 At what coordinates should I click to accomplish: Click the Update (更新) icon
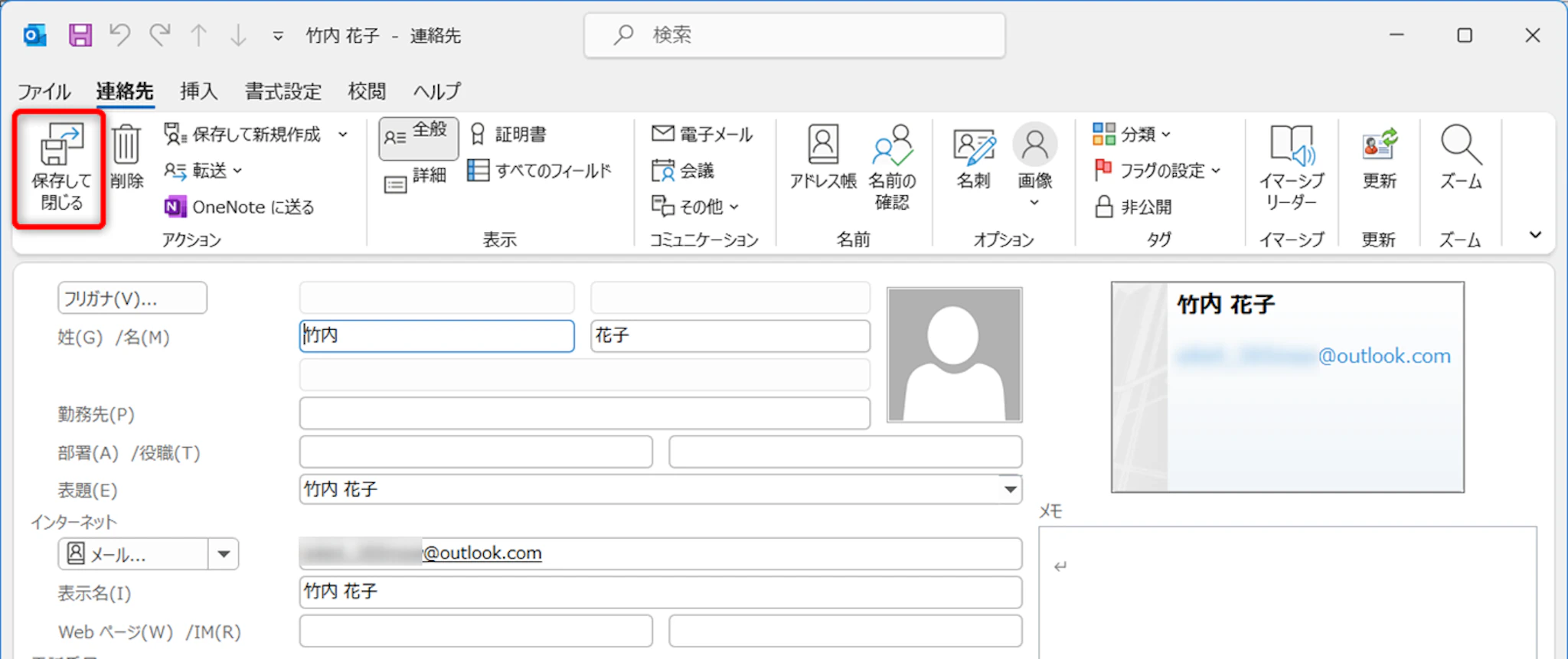1379,155
